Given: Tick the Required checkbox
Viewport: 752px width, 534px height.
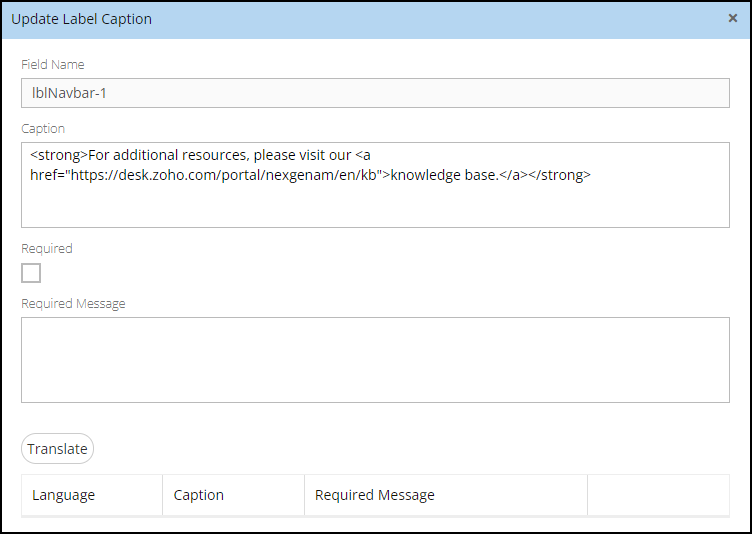Looking at the screenshot, I should click(31, 273).
